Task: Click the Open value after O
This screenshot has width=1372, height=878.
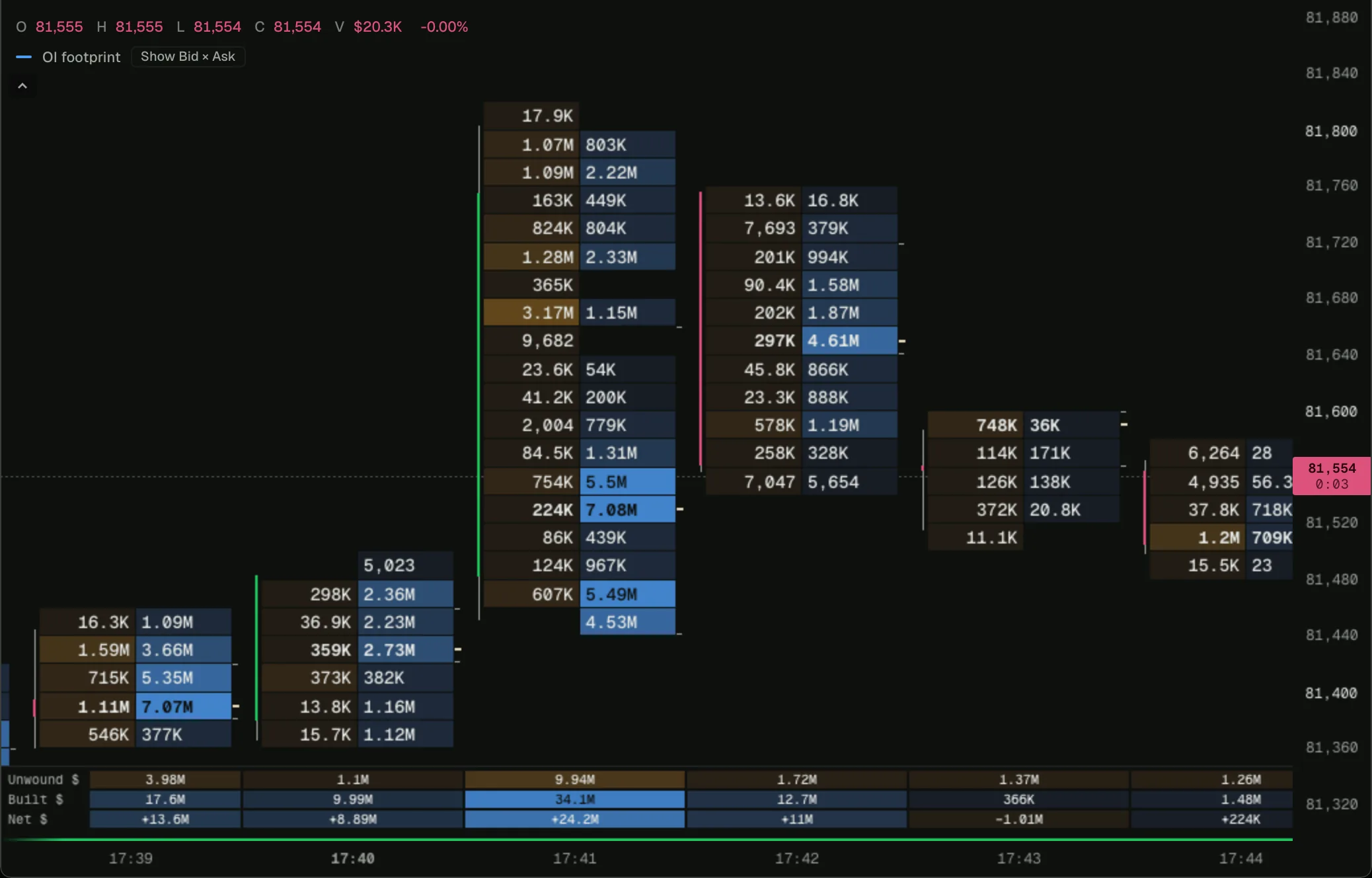Action: pyautogui.click(x=59, y=27)
